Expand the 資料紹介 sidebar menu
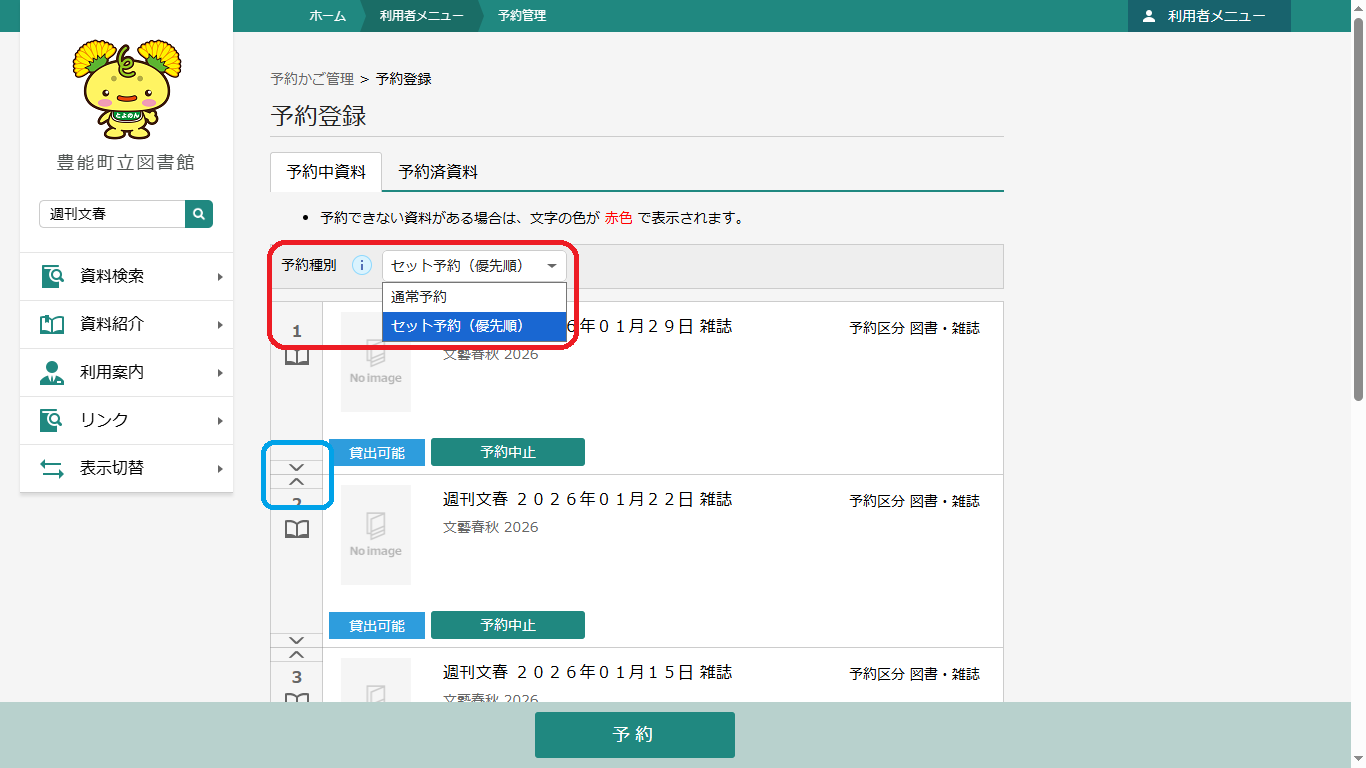Image resolution: width=1366 pixels, height=768 pixels. pyautogui.click(x=126, y=324)
